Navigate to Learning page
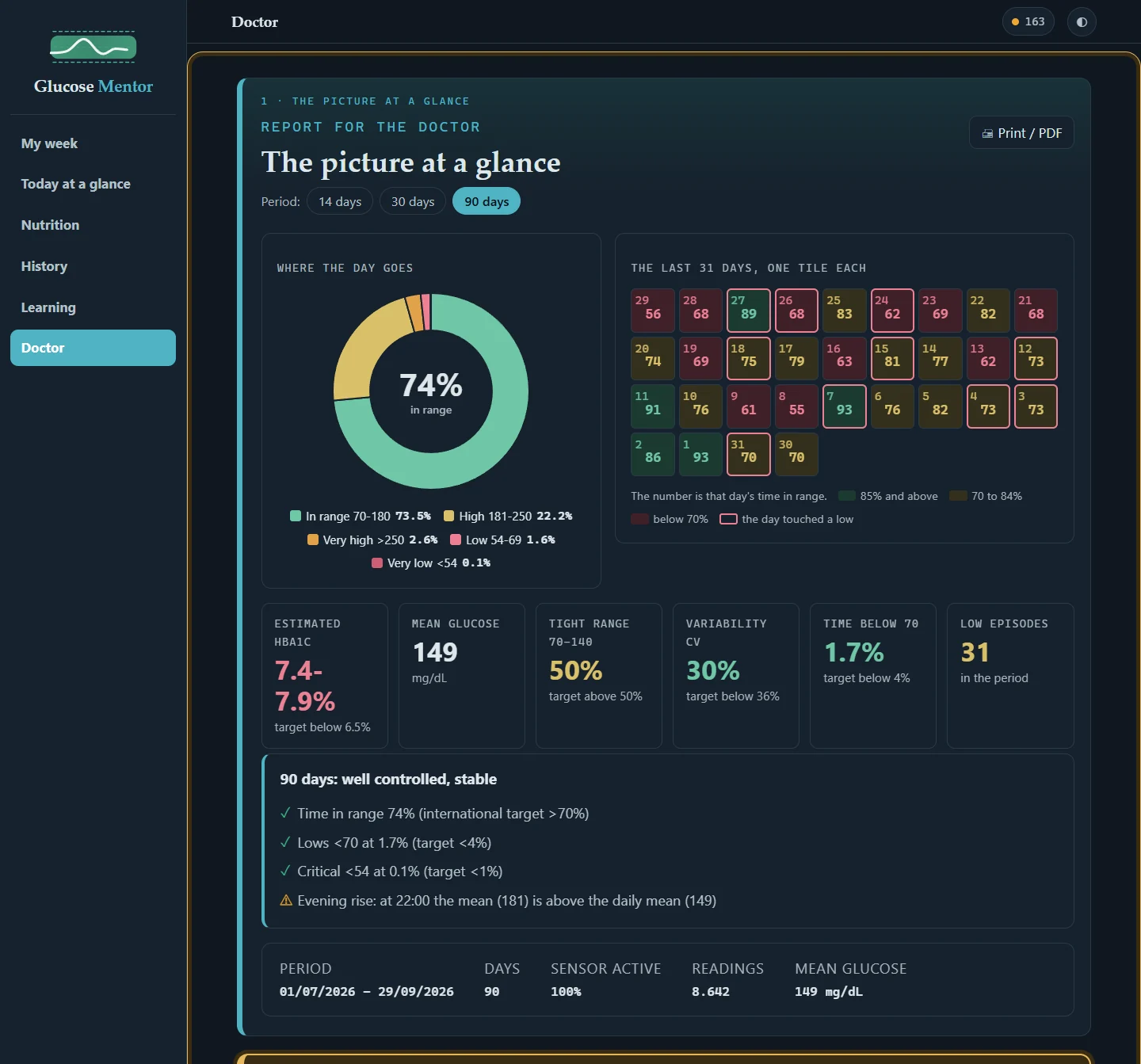 coord(93,307)
